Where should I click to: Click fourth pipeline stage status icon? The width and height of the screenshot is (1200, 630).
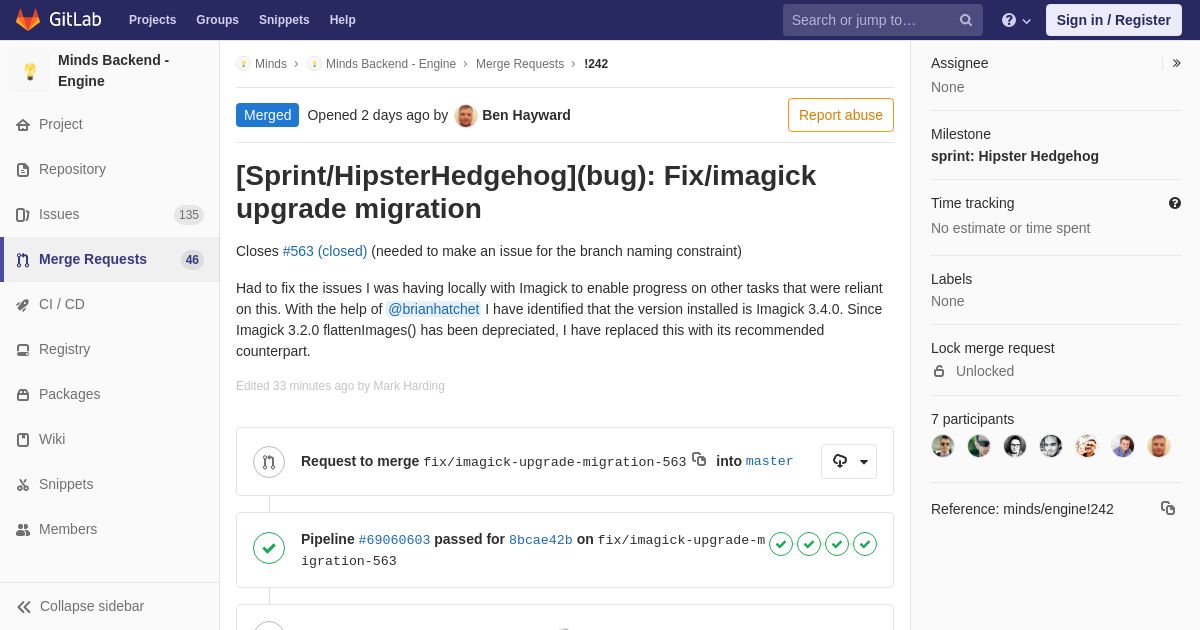pos(865,544)
